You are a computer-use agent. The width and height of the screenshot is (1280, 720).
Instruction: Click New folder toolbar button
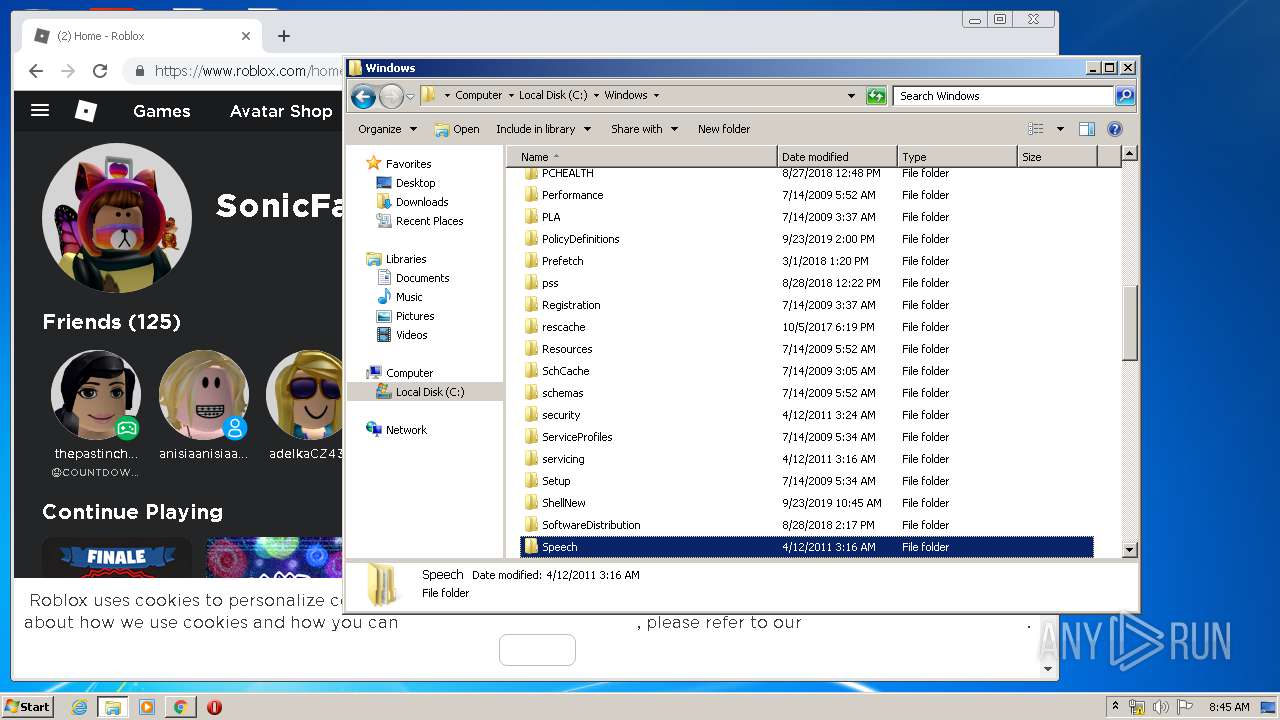point(724,129)
